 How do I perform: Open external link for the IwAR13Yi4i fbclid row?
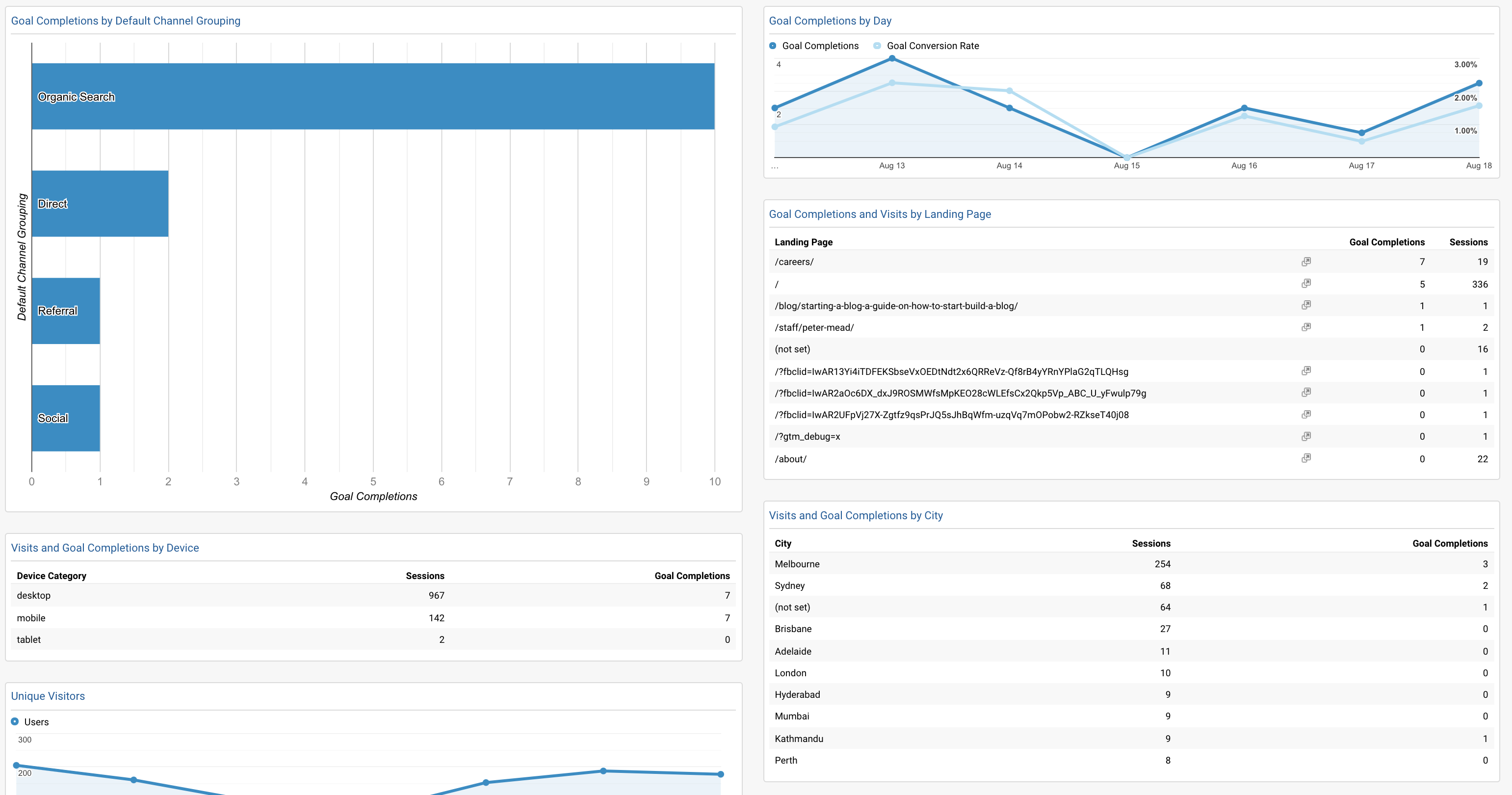point(1306,371)
